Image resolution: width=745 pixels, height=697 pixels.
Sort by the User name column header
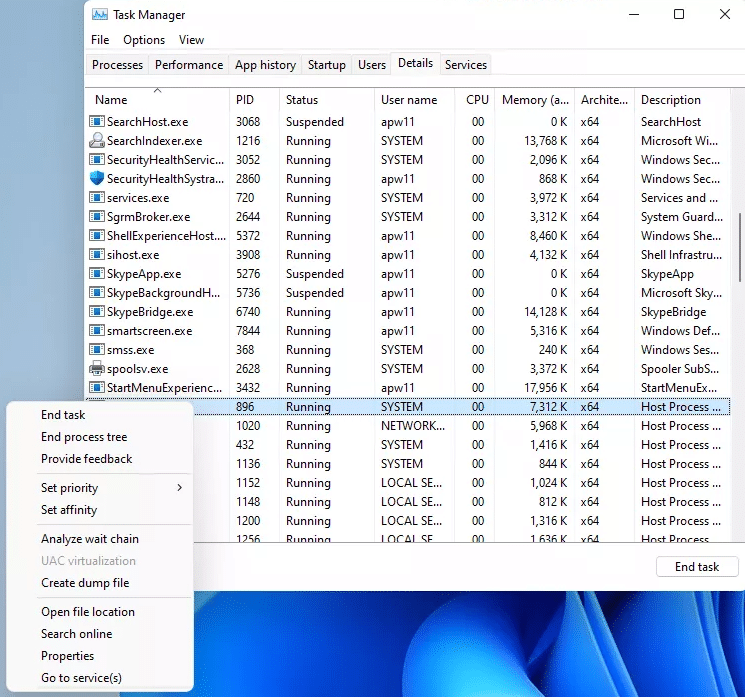(x=414, y=100)
